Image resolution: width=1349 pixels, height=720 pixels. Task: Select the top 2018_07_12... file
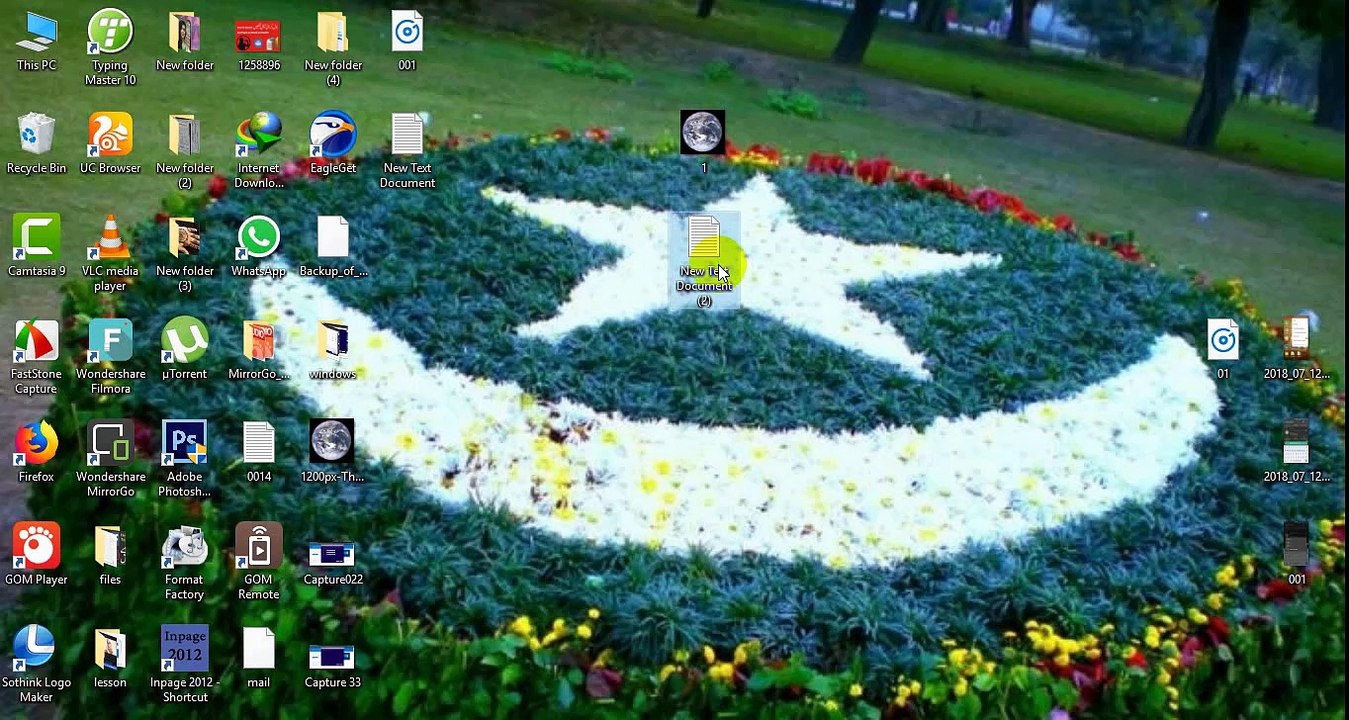point(1296,350)
